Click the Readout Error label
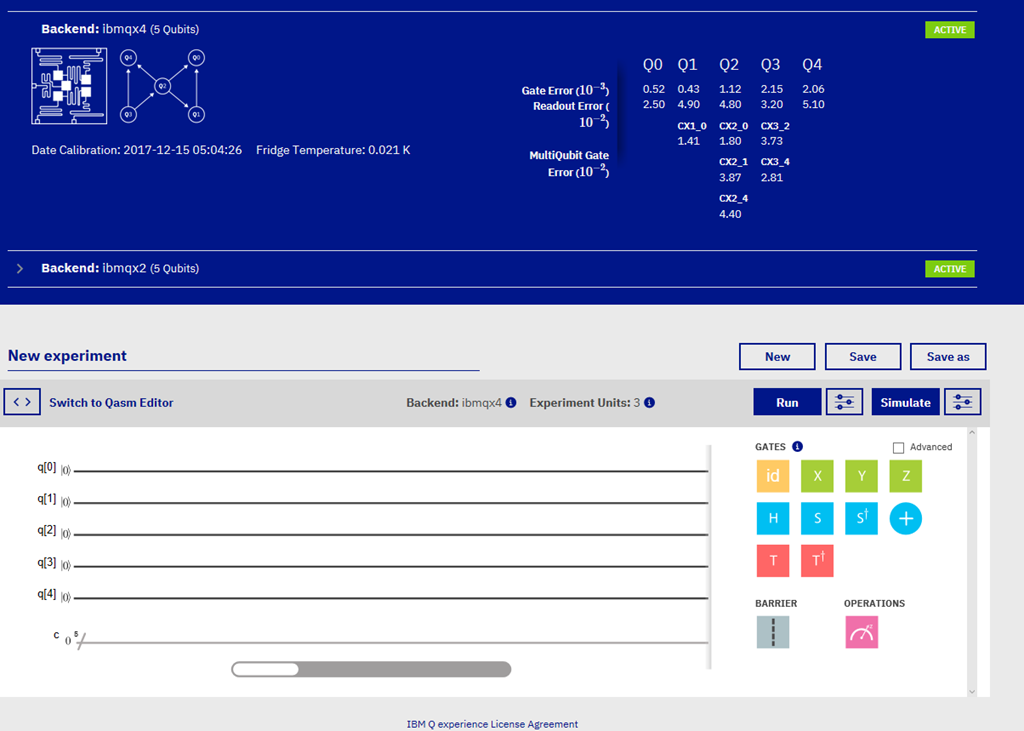Viewport: 1024px width, 731px height. tap(571, 114)
